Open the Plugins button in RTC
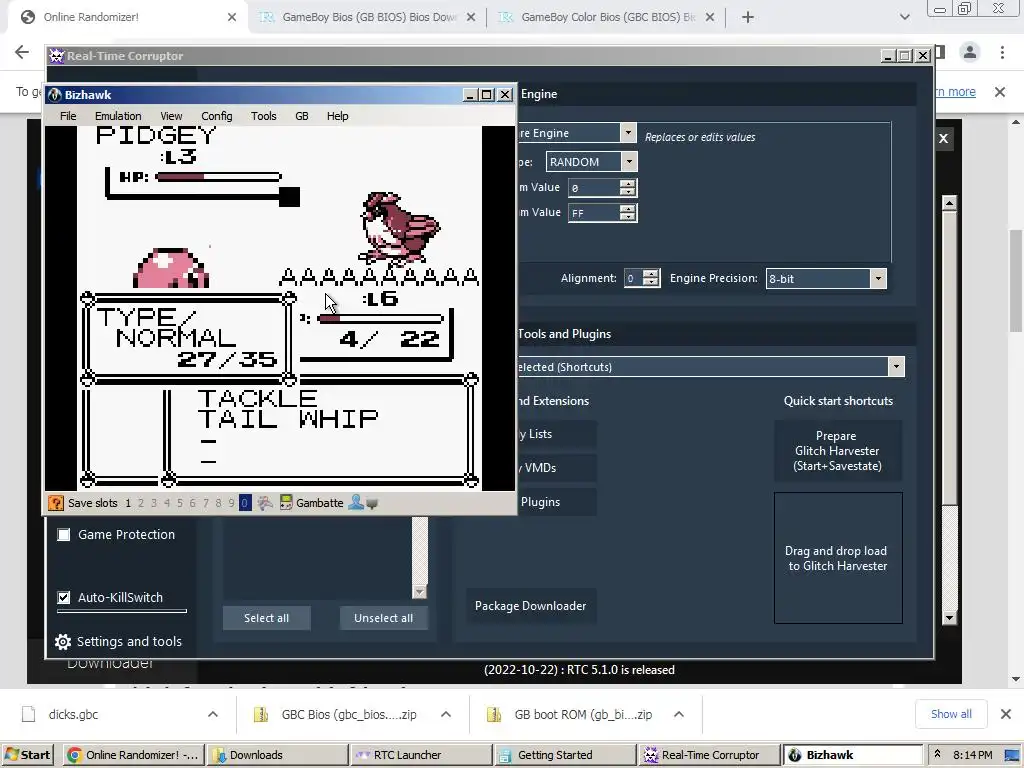Viewport: 1024px width, 768px height. pyautogui.click(x=556, y=502)
